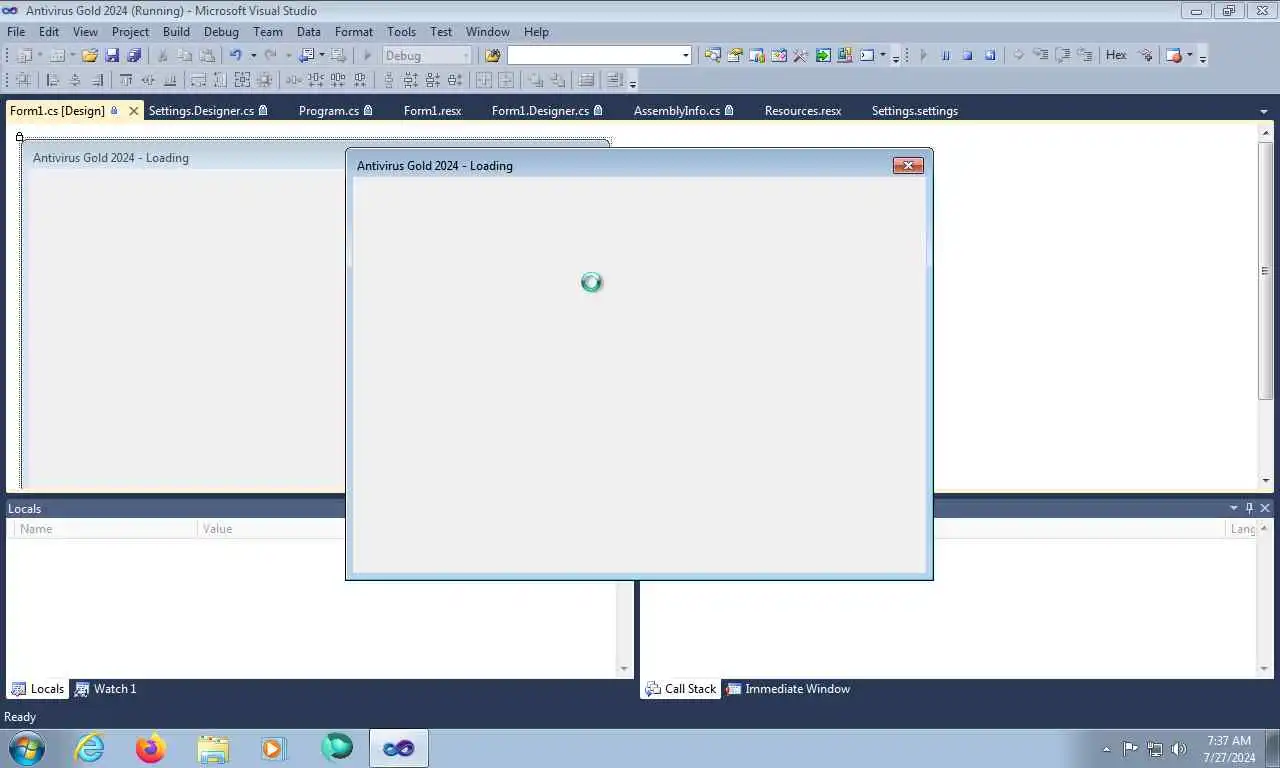Switch to the Watch 1 tab

(x=105, y=689)
